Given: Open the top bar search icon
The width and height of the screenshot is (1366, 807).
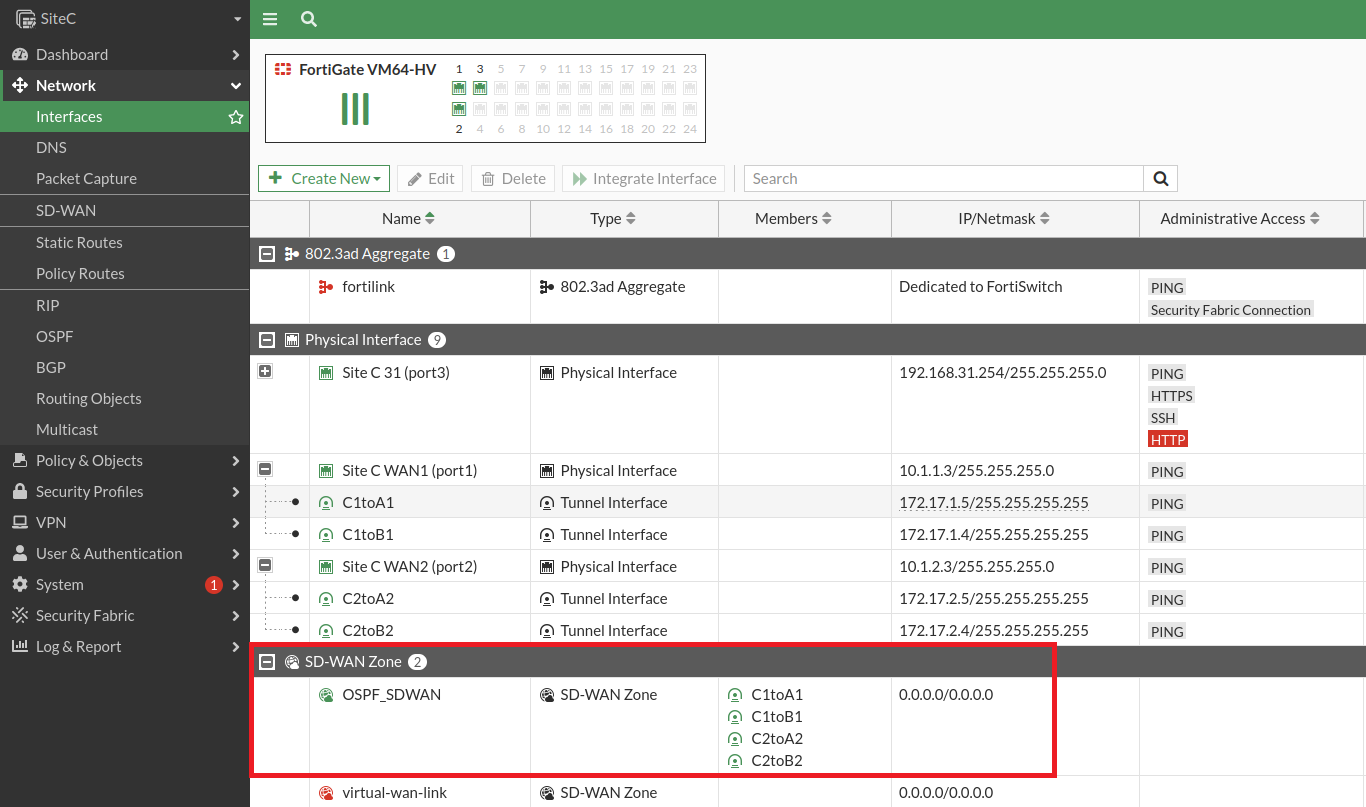Looking at the screenshot, I should click(309, 19).
